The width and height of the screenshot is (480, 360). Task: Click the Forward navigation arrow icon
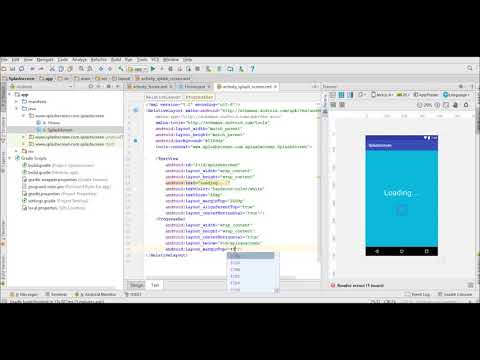point(110,69)
